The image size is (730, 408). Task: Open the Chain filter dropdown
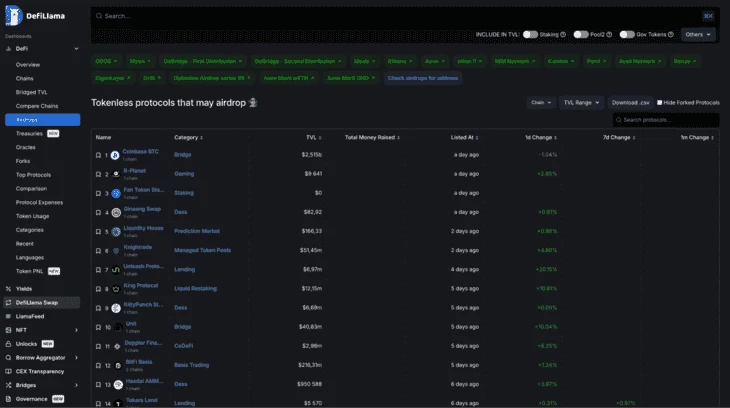click(541, 102)
